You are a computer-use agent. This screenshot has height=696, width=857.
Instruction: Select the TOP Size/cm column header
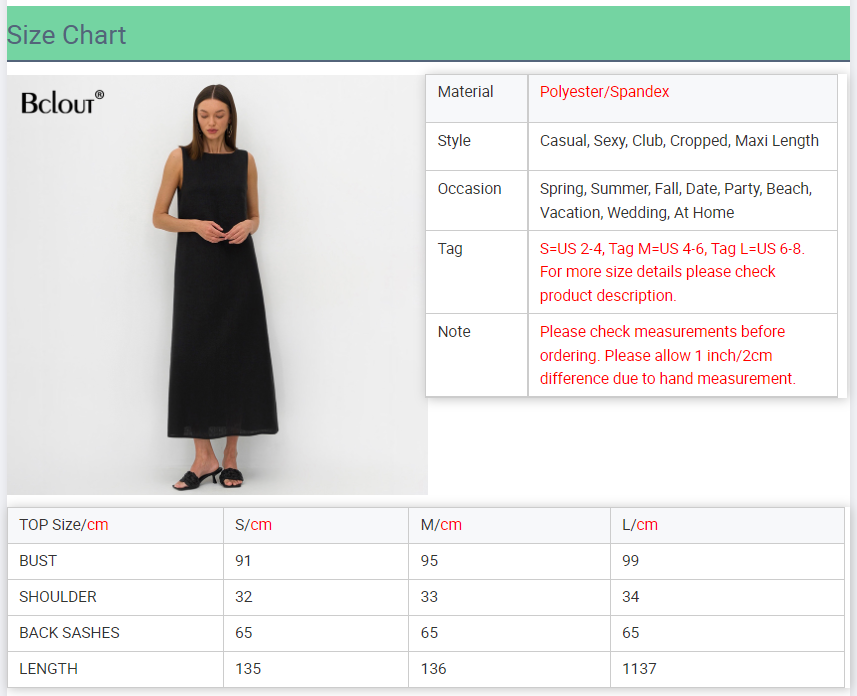tap(64, 525)
